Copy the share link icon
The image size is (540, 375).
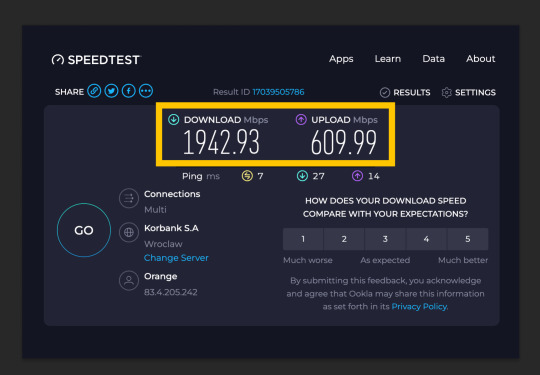pos(94,91)
